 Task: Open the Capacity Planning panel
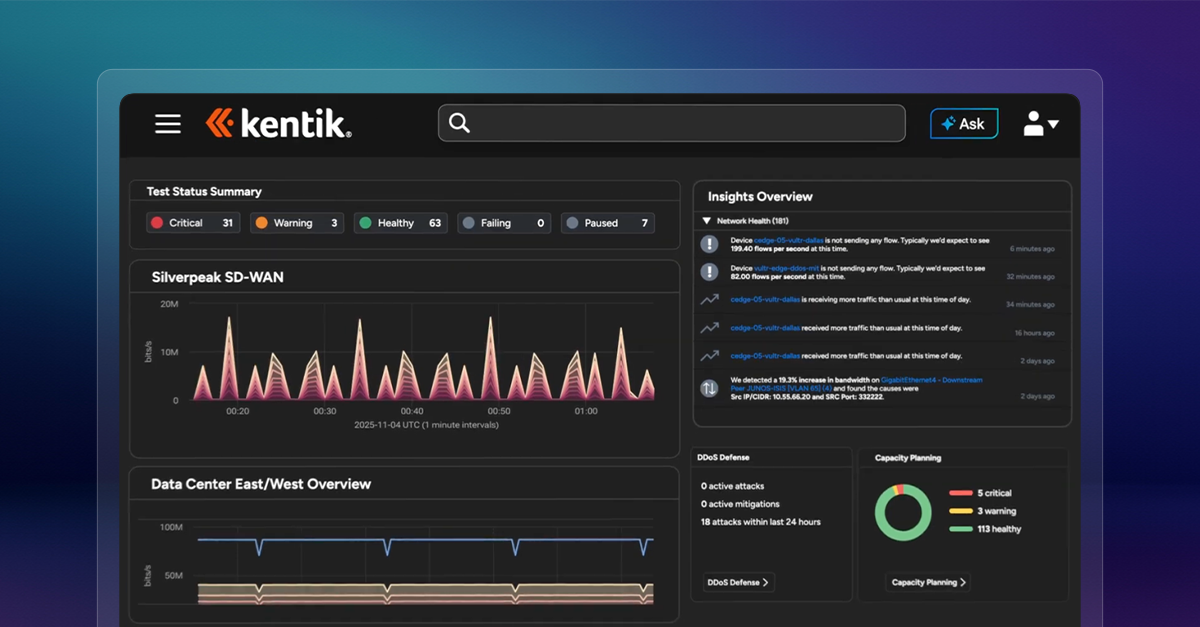point(927,582)
